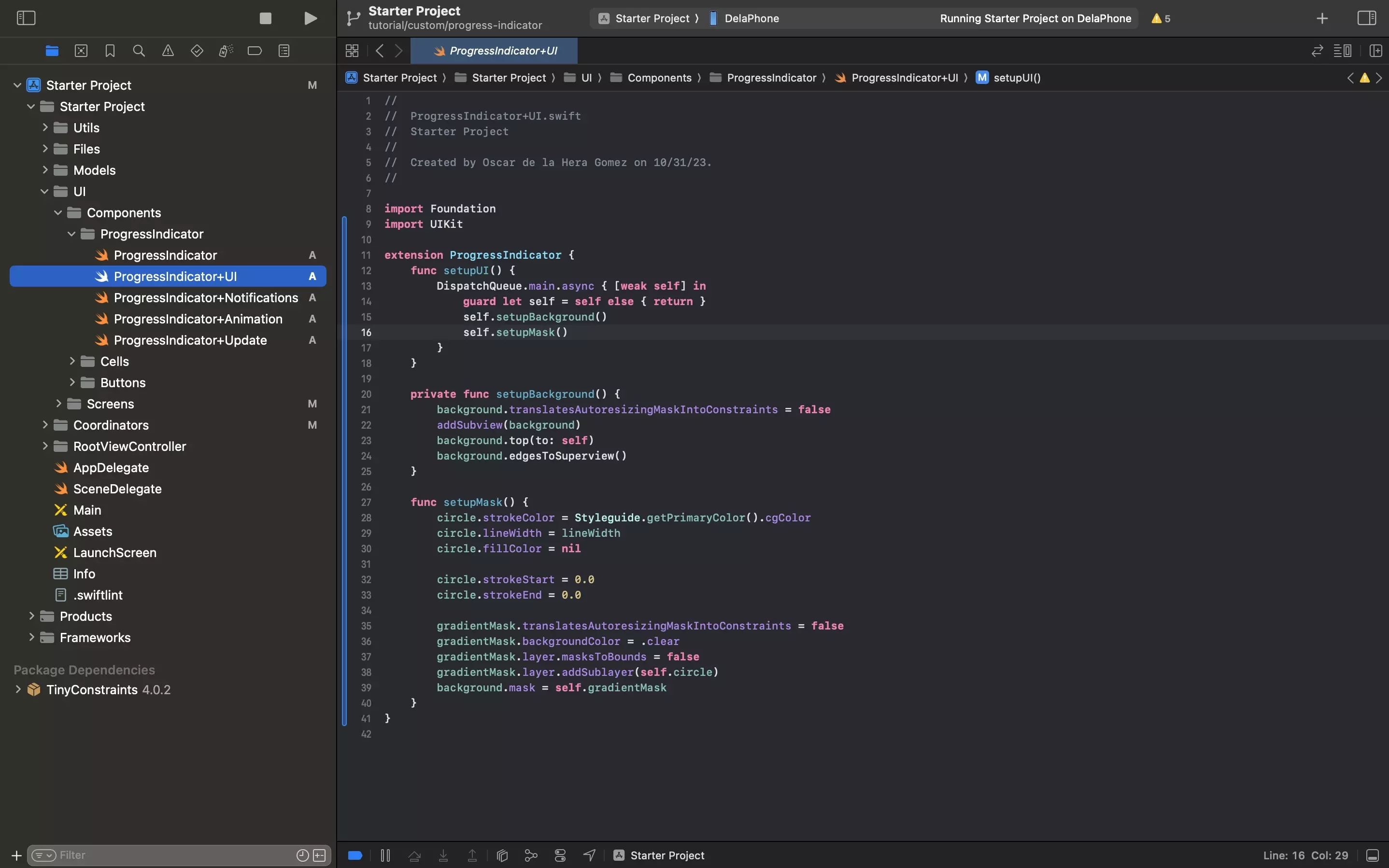Viewport: 1389px width, 868px height.
Task: Collapse the Components folder
Action: click(x=58, y=212)
